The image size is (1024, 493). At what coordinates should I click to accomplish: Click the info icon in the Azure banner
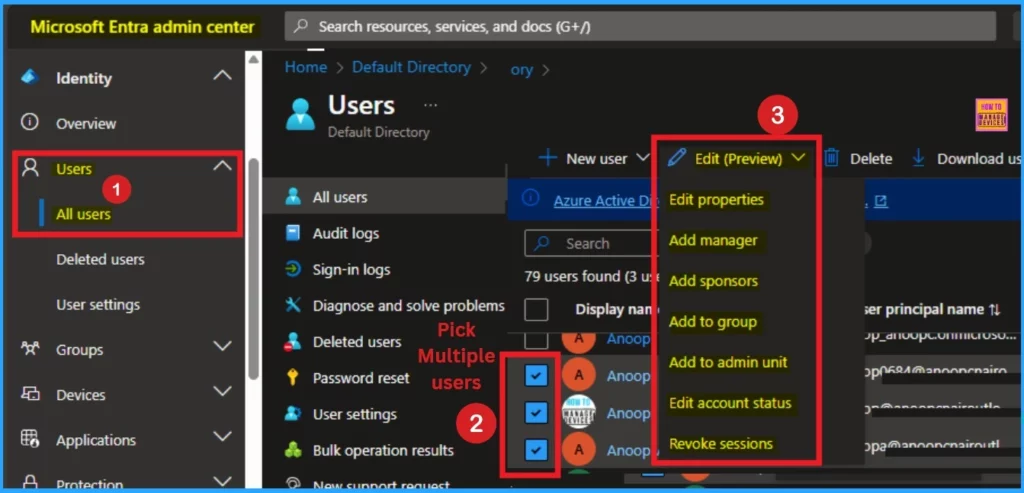coord(530,199)
